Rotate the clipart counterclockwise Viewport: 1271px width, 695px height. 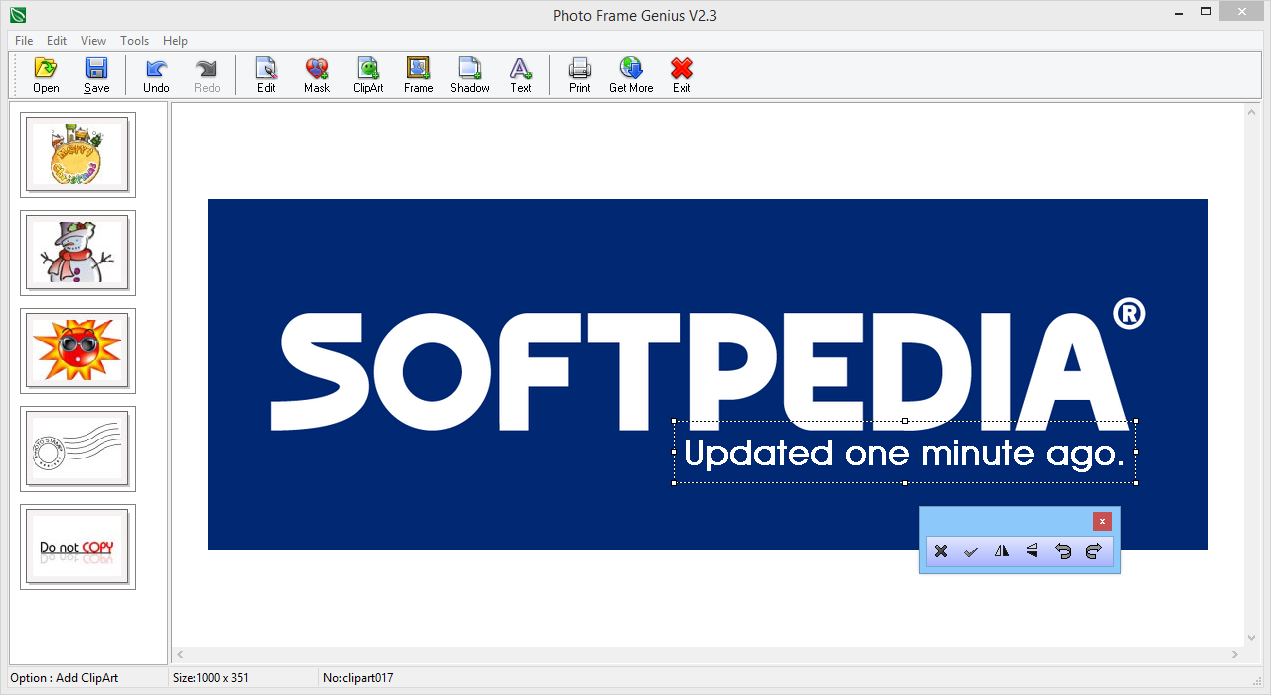tap(1063, 551)
